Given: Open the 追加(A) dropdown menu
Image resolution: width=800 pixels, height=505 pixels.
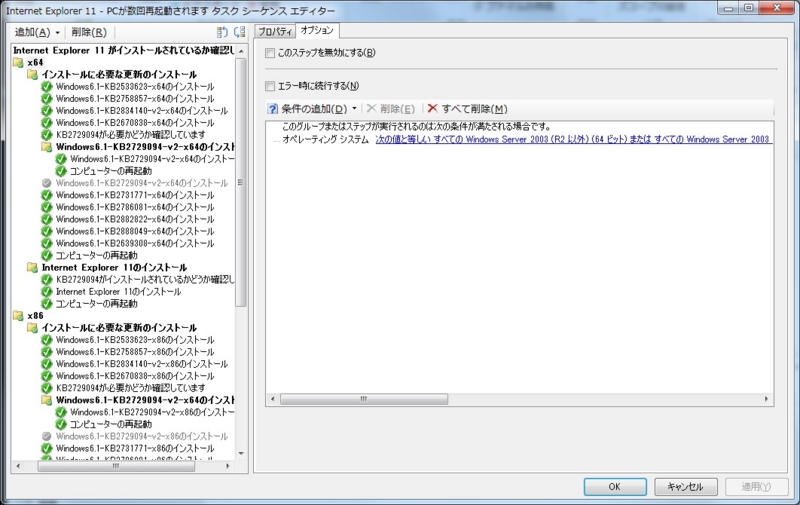Looking at the screenshot, I should pos(37,33).
